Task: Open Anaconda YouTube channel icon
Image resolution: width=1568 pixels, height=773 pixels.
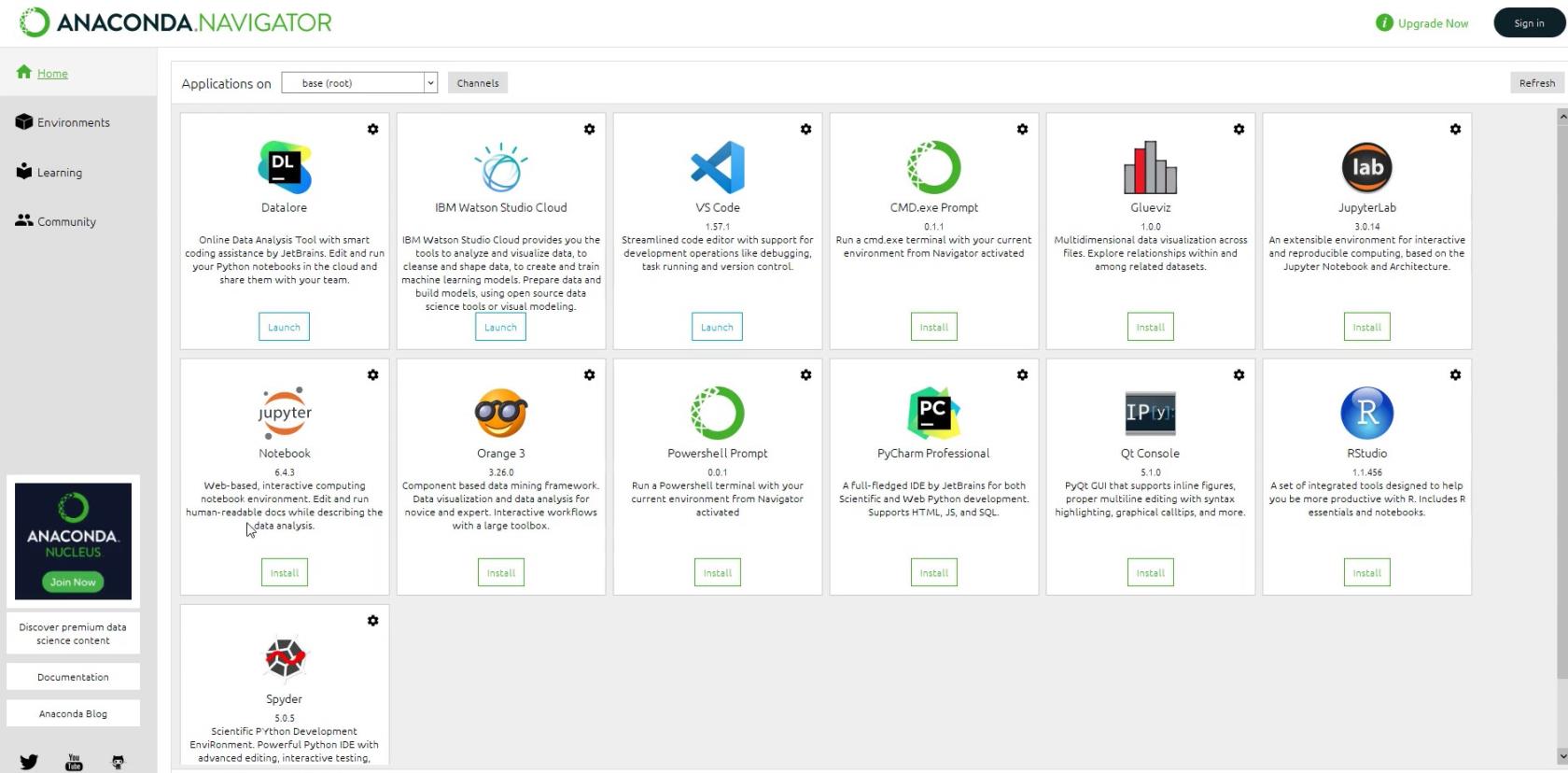Action: point(74,762)
